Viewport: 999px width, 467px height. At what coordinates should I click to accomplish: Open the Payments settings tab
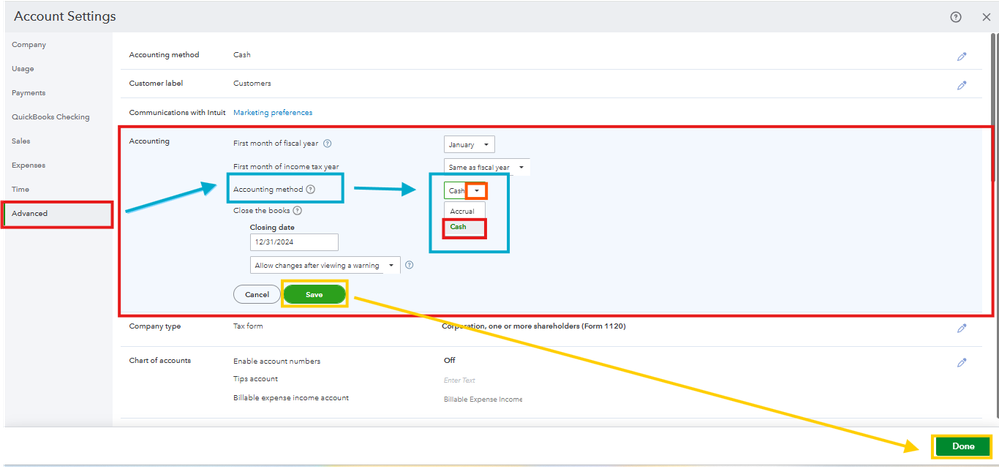[x=29, y=93]
